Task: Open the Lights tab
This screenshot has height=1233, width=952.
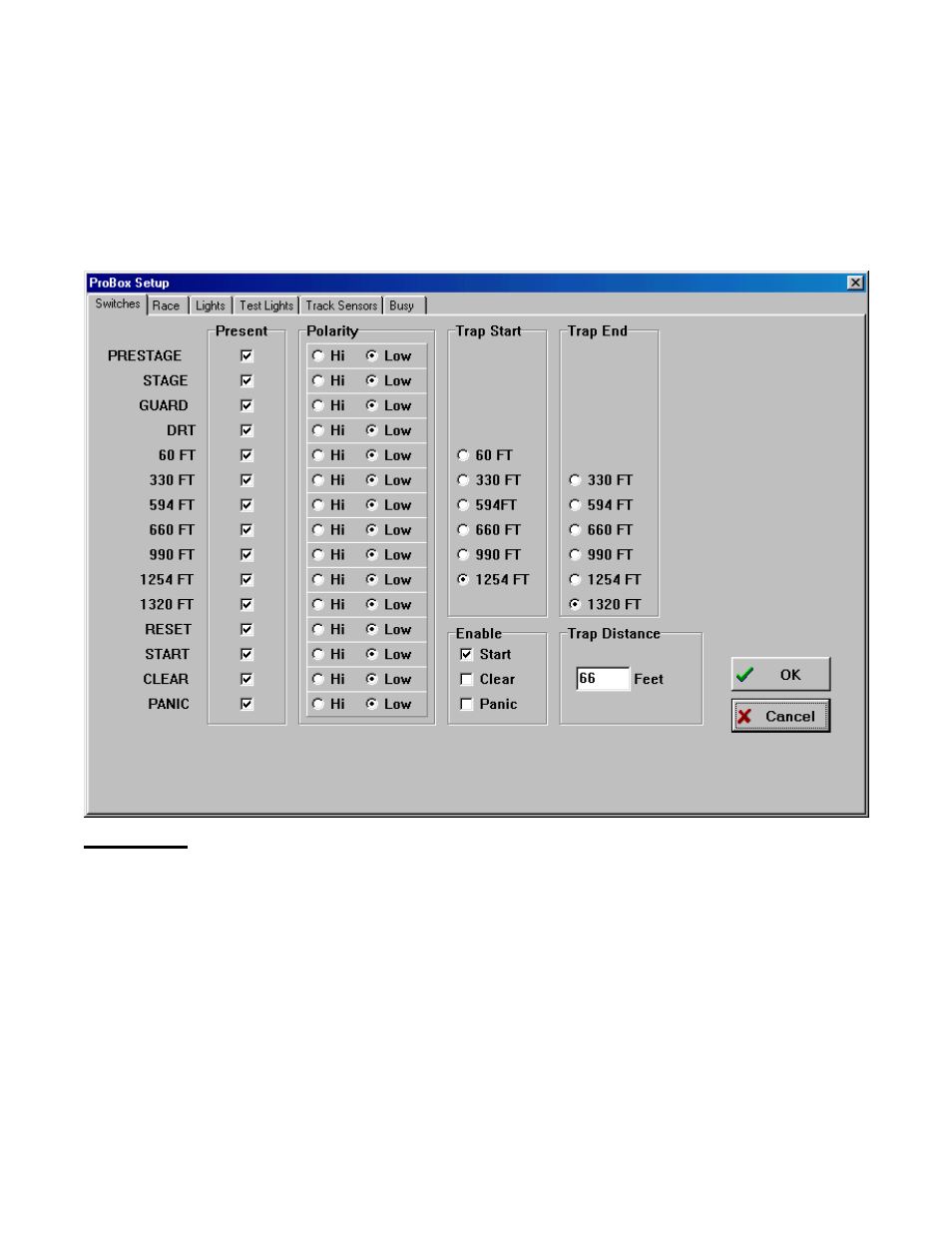Action: point(211,306)
